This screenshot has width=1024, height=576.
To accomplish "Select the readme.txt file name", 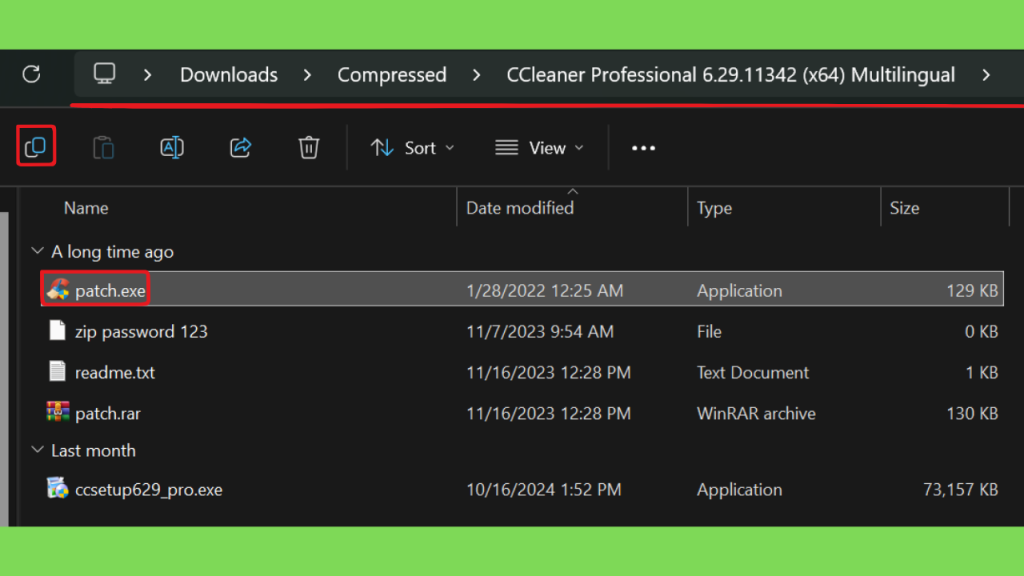I will click(115, 372).
